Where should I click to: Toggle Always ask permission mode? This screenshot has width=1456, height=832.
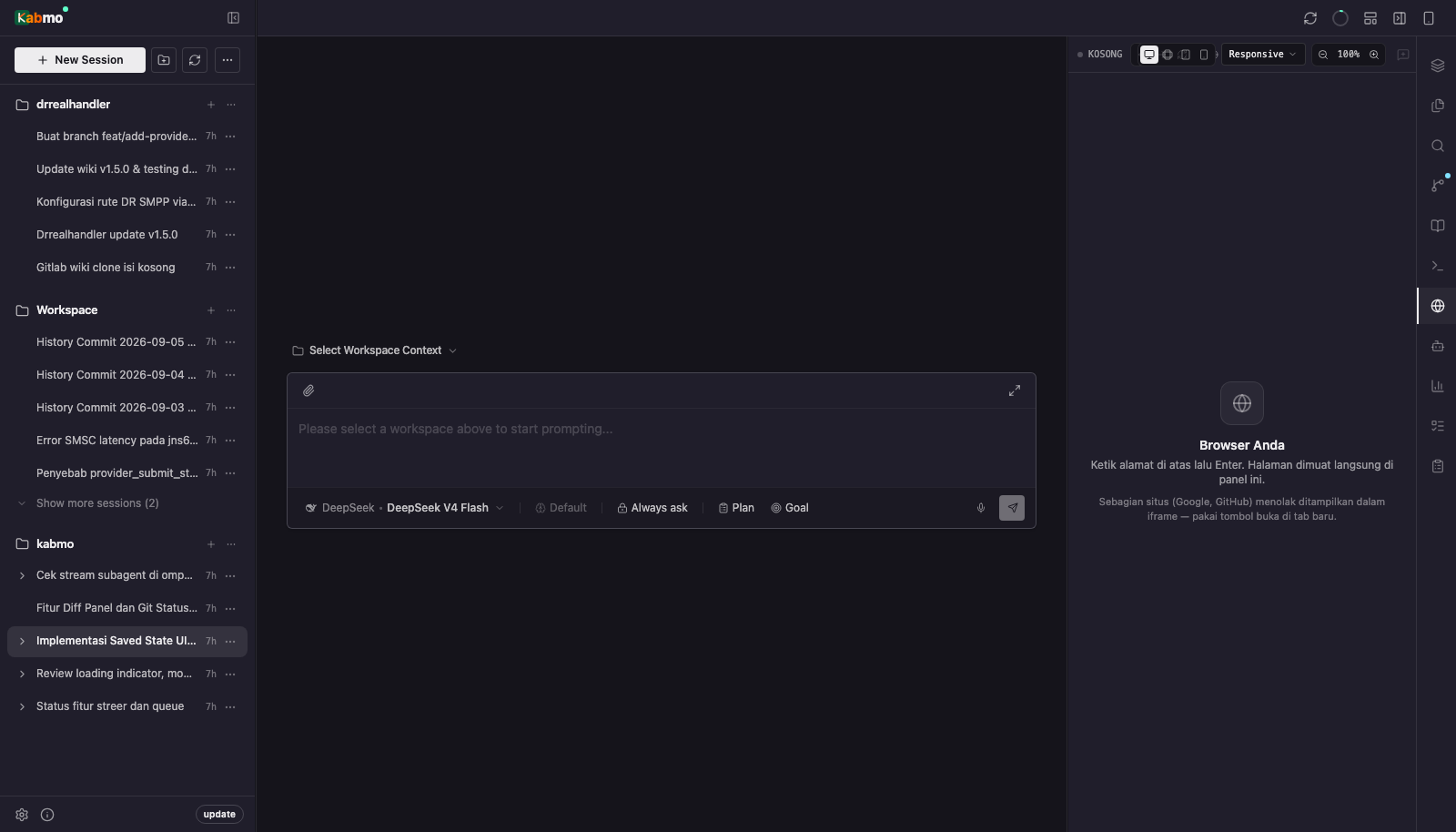652,508
